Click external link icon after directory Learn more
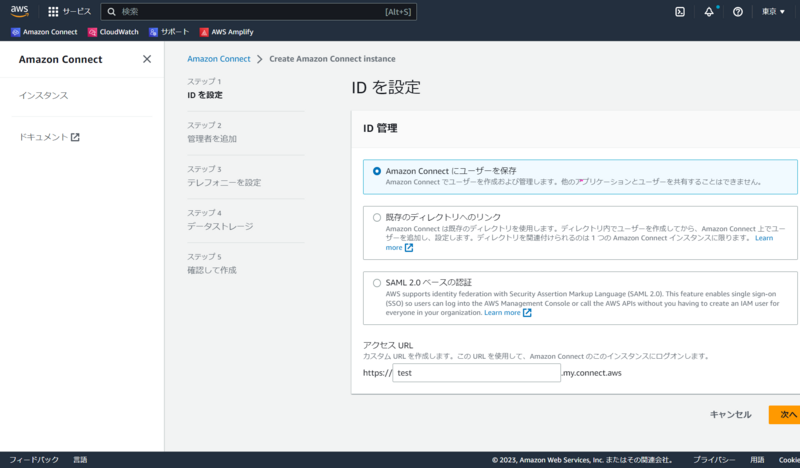Screen dimensions: 800x468 409,248
